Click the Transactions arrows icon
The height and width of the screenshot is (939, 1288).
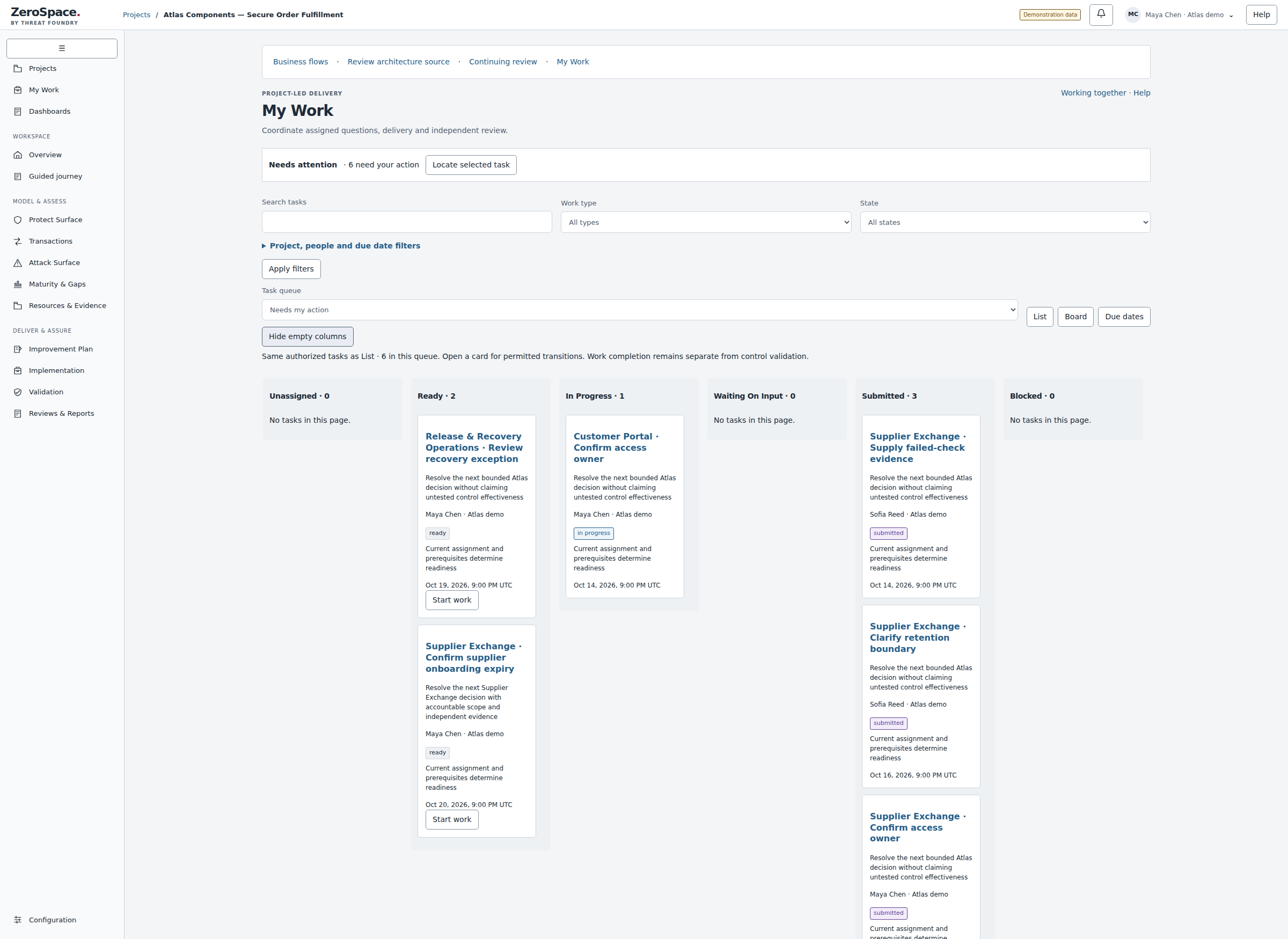(x=18, y=241)
